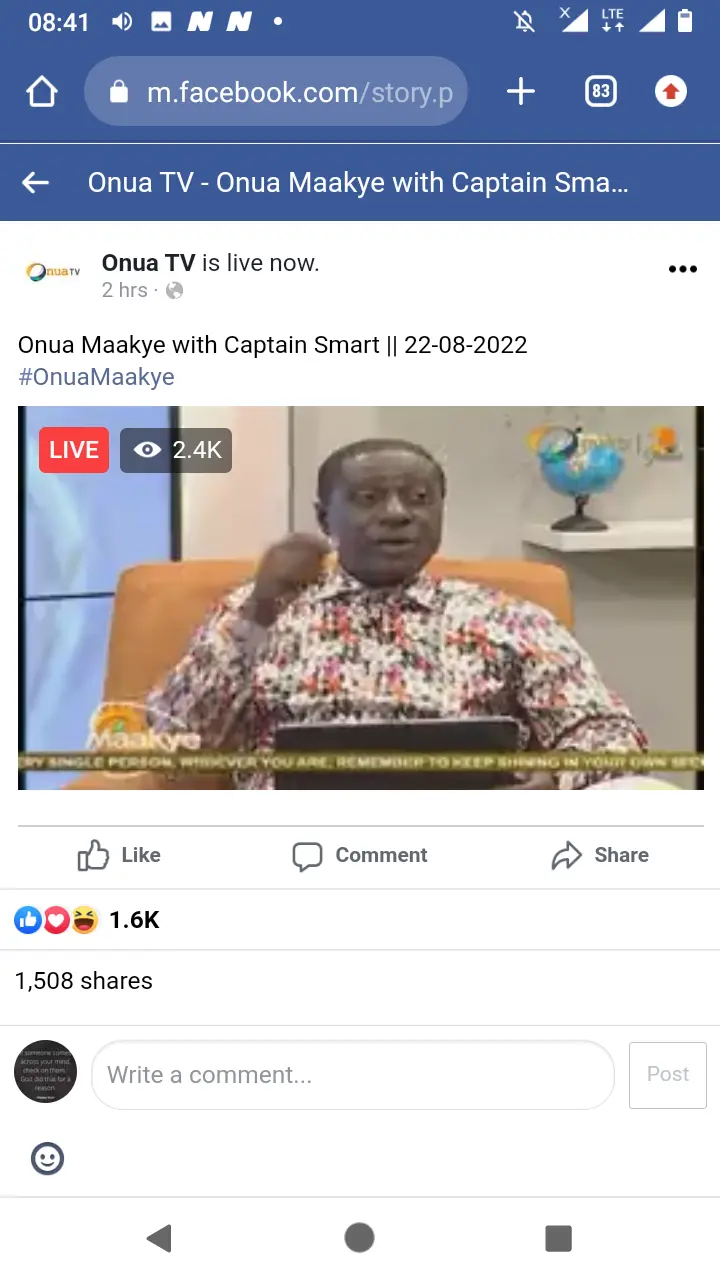Viewport: 720px width, 1280px height.
Task: Open the tab switcher showing 83
Action: pyautogui.click(x=600, y=92)
